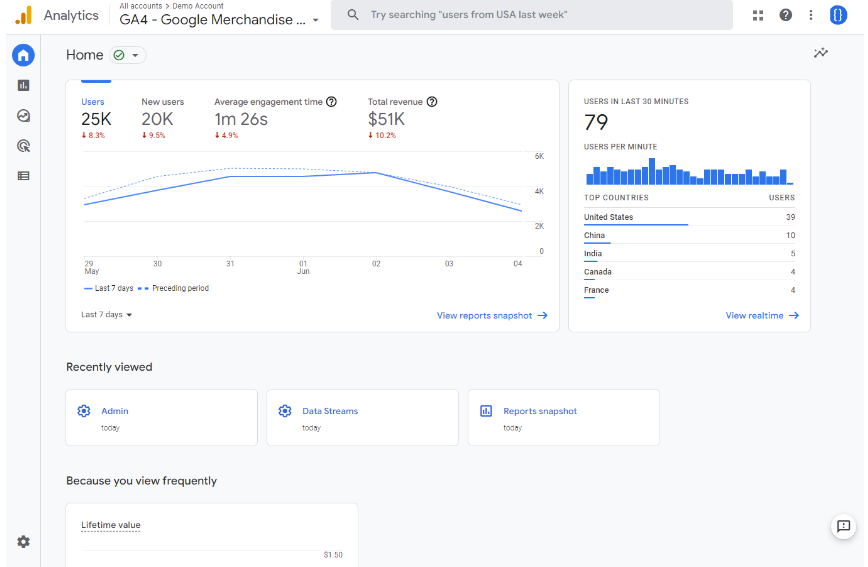Click the China country row
The image size is (868, 567).
click(x=689, y=235)
